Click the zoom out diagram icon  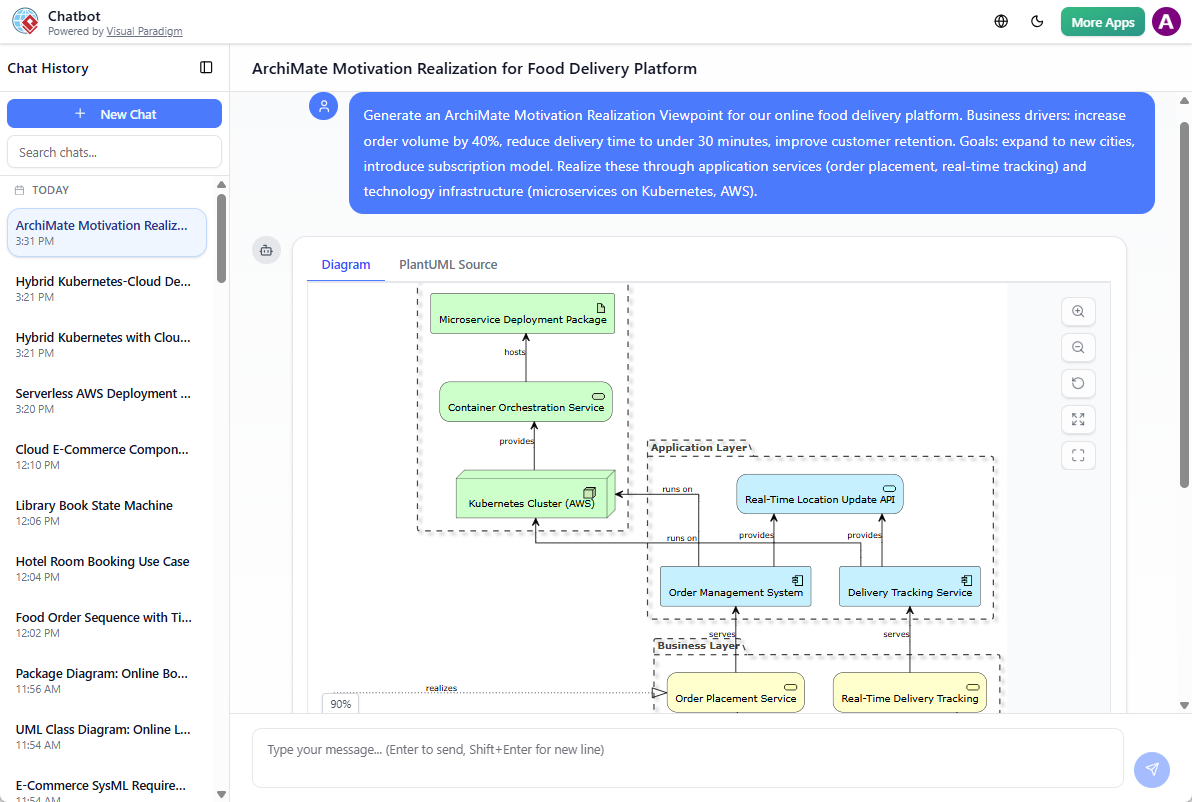click(1078, 348)
